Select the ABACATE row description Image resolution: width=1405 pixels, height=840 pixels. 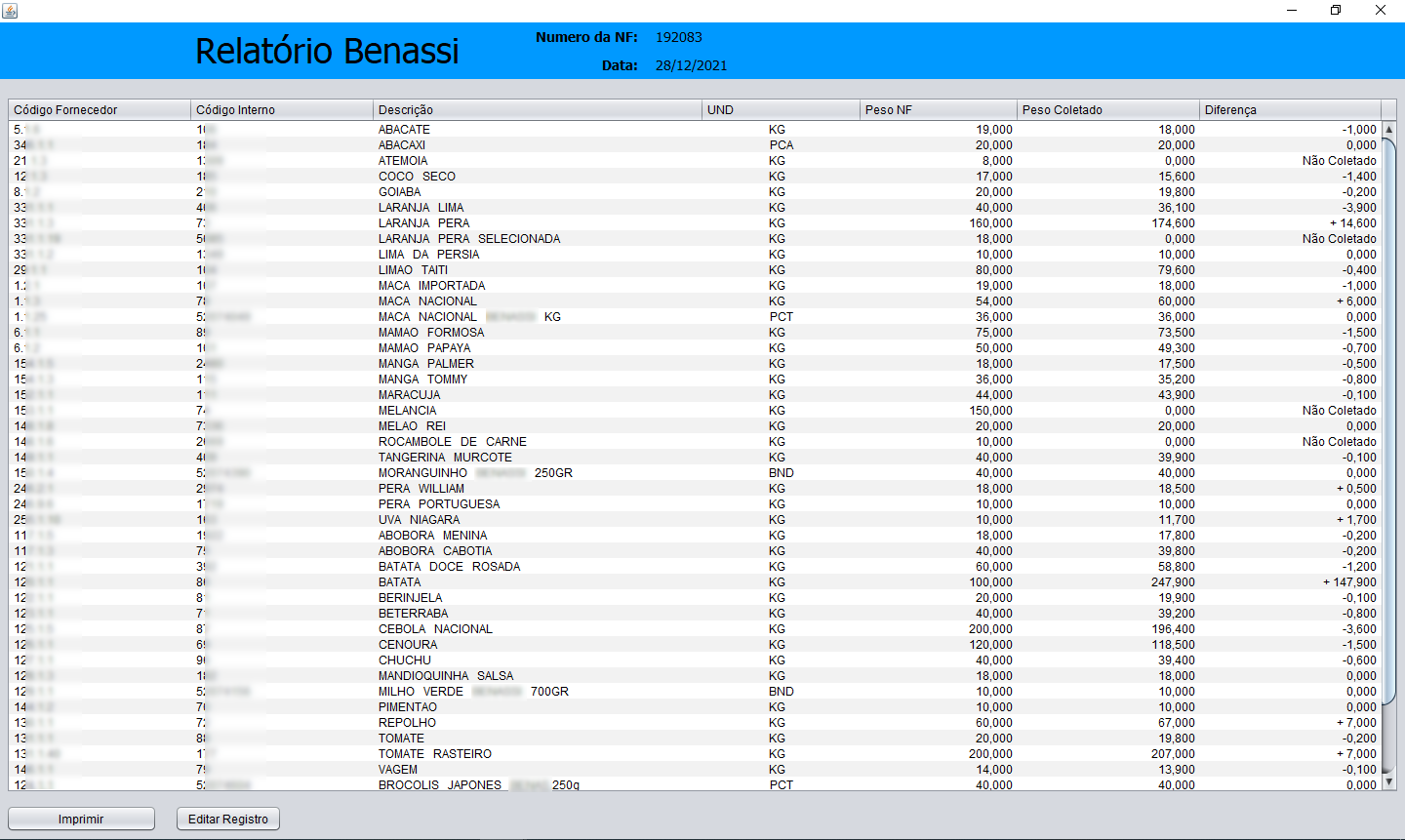click(404, 130)
